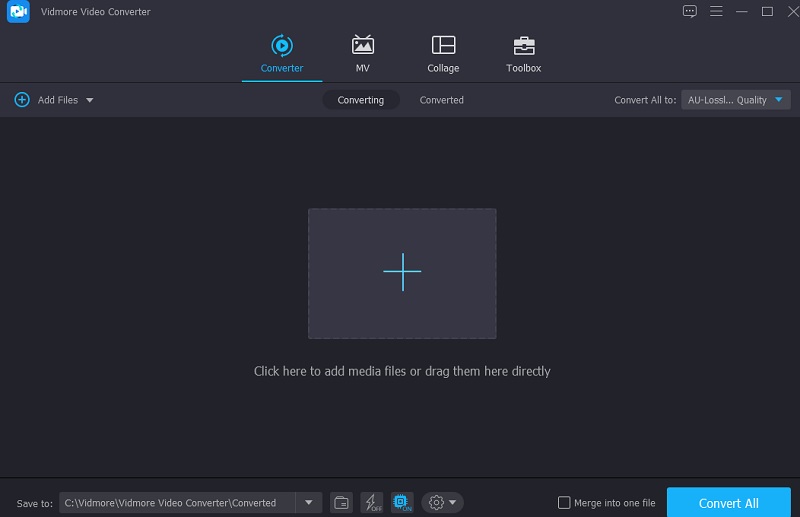Image resolution: width=800 pixels, height=517 pixels.
Task: Click the plus icon next to Add Files
Action: [x=22, y=100]
